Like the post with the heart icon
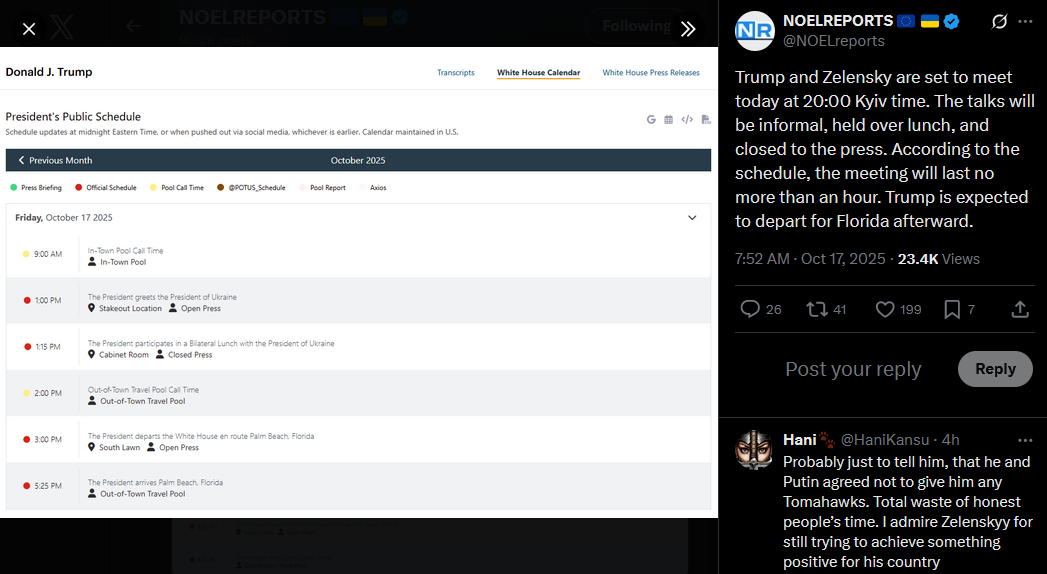The image size is (1047, 574). point(885,309)
